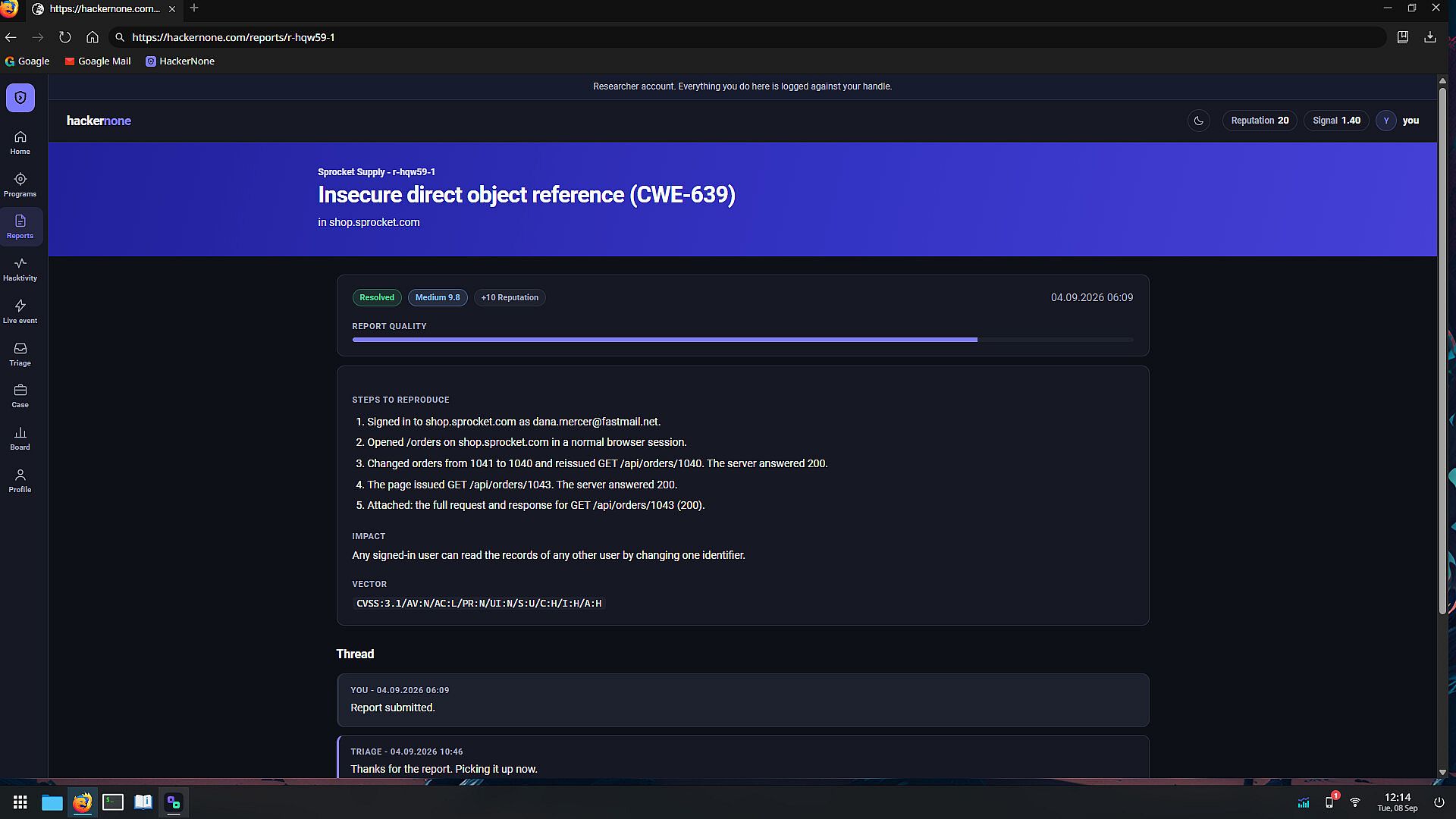
Task: Click the HackerNone shield logo icon
Action: coord(20,98)
